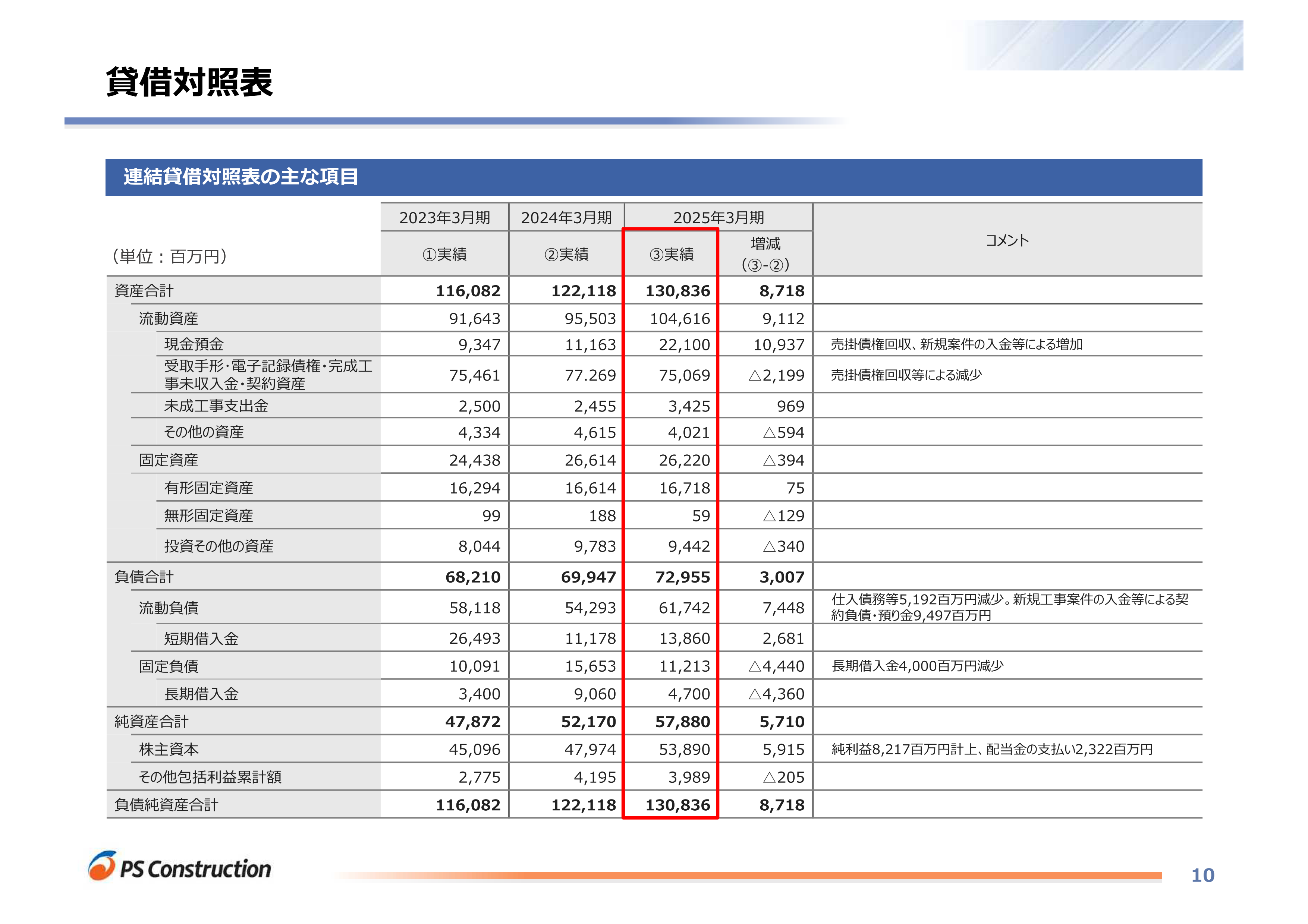Click the 受取手形・電子記録債権 row label
1308x924 pixels.
[x=268, y=375]
